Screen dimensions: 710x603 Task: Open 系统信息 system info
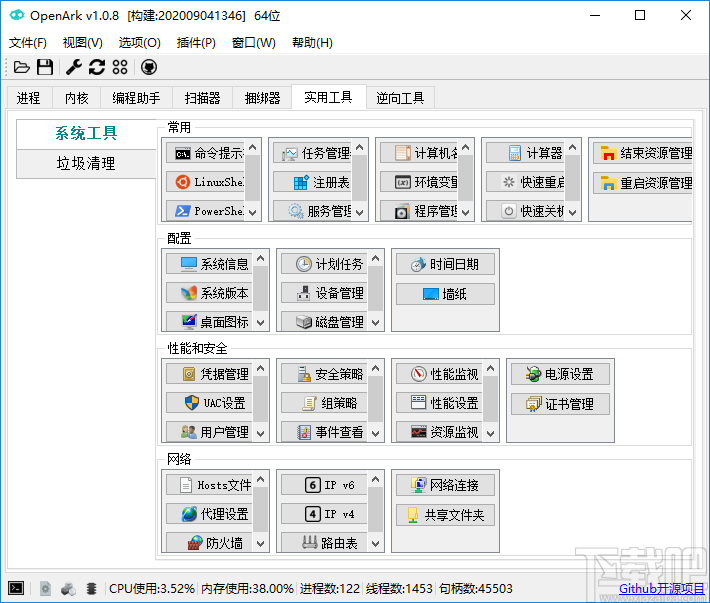point(209,263)
